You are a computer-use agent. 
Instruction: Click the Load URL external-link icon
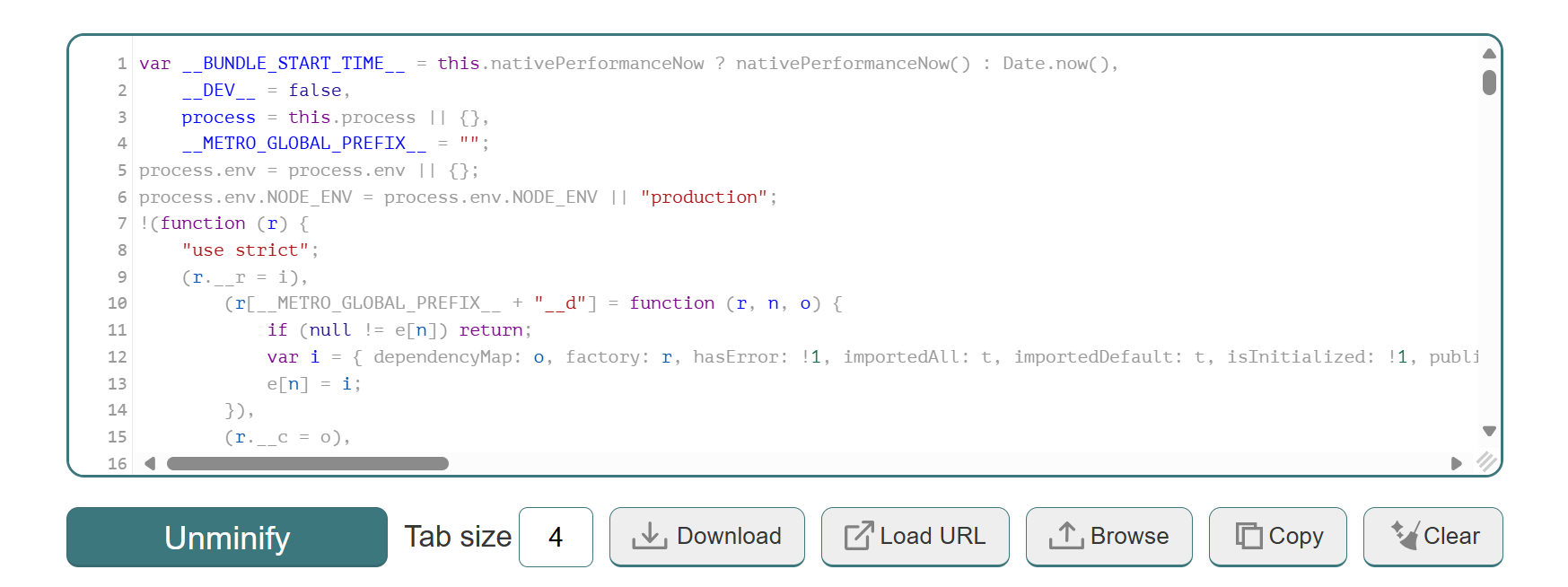click(x=858, y=537)
